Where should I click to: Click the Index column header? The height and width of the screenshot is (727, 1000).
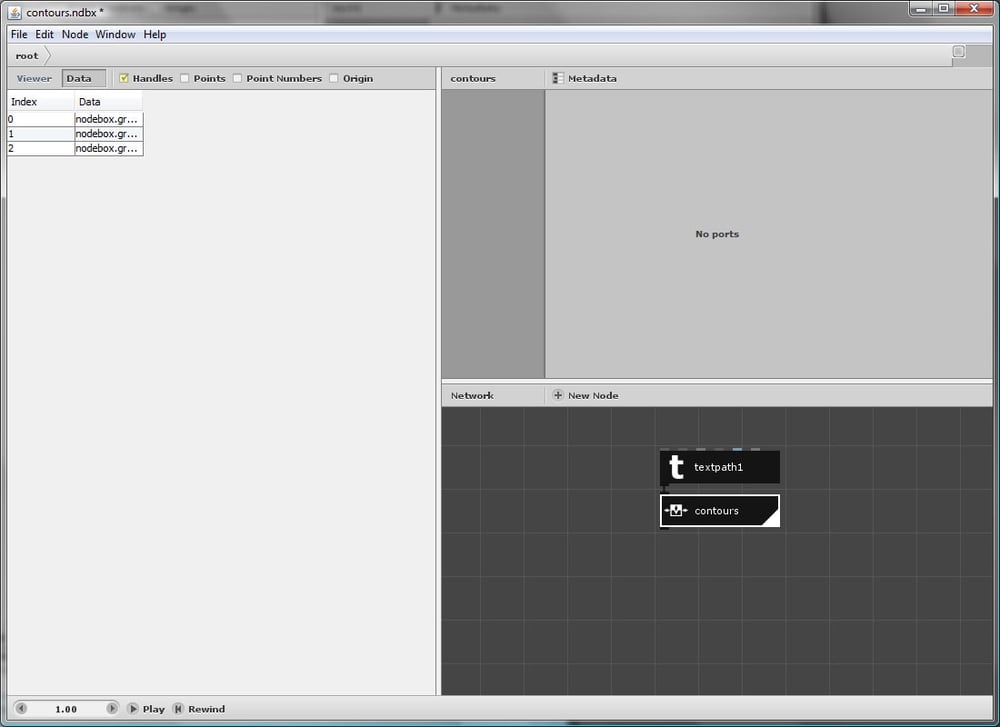pos(41,102)
